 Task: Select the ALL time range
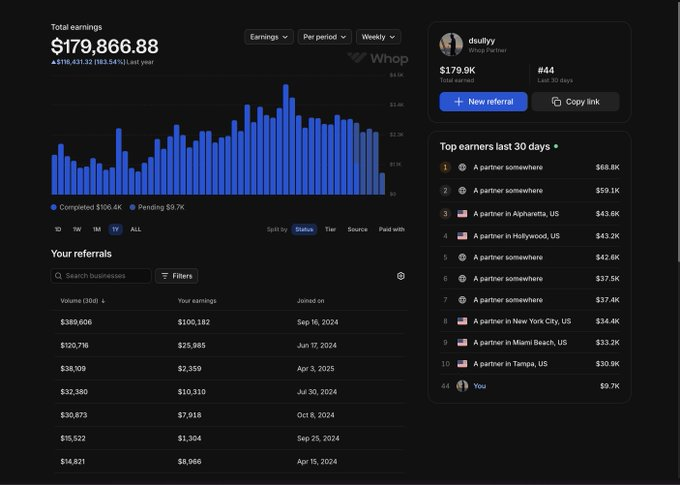click(x=135, y=229)
